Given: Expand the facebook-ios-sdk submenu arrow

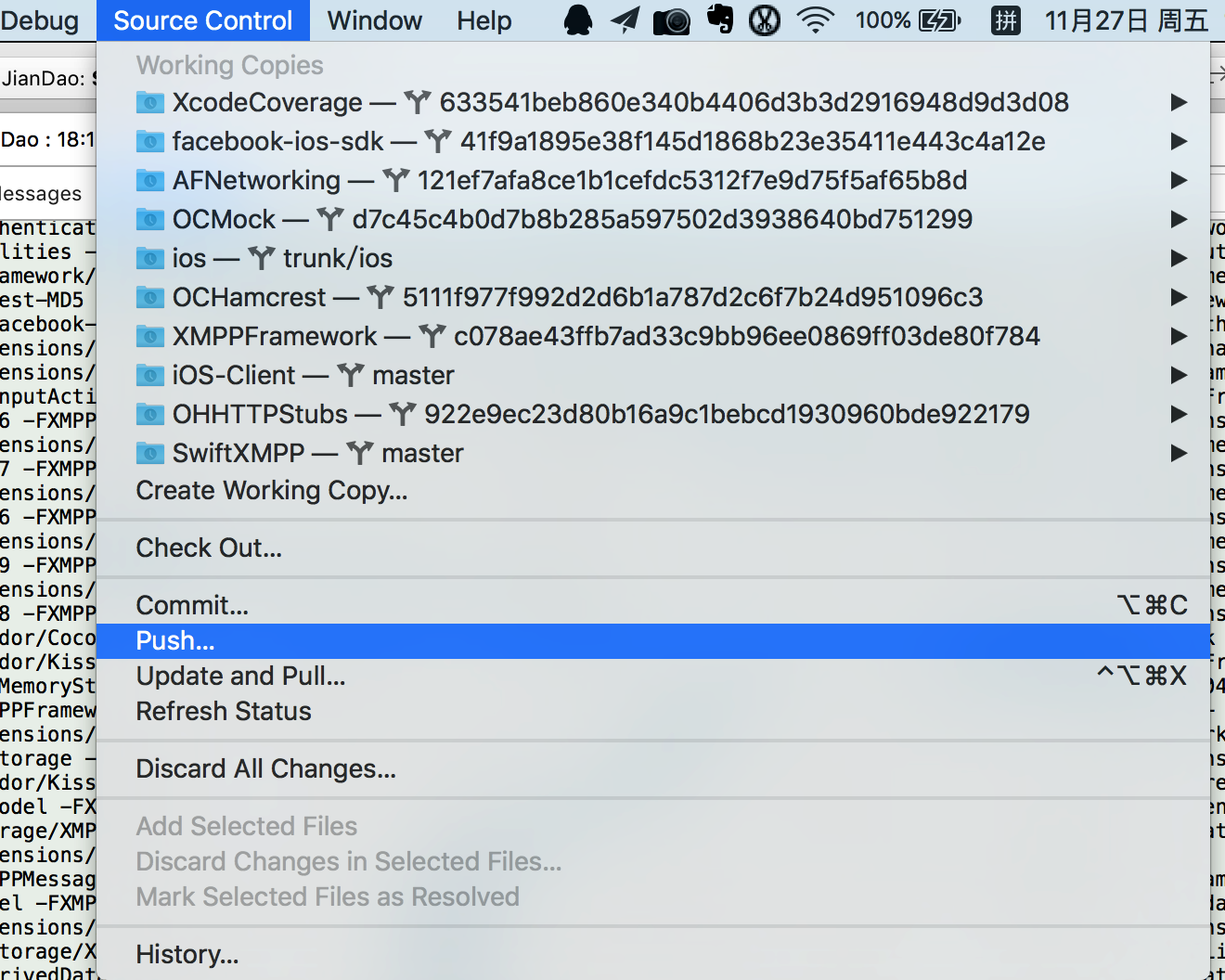Looking at the screenshot, I should tap(1179, 141).
